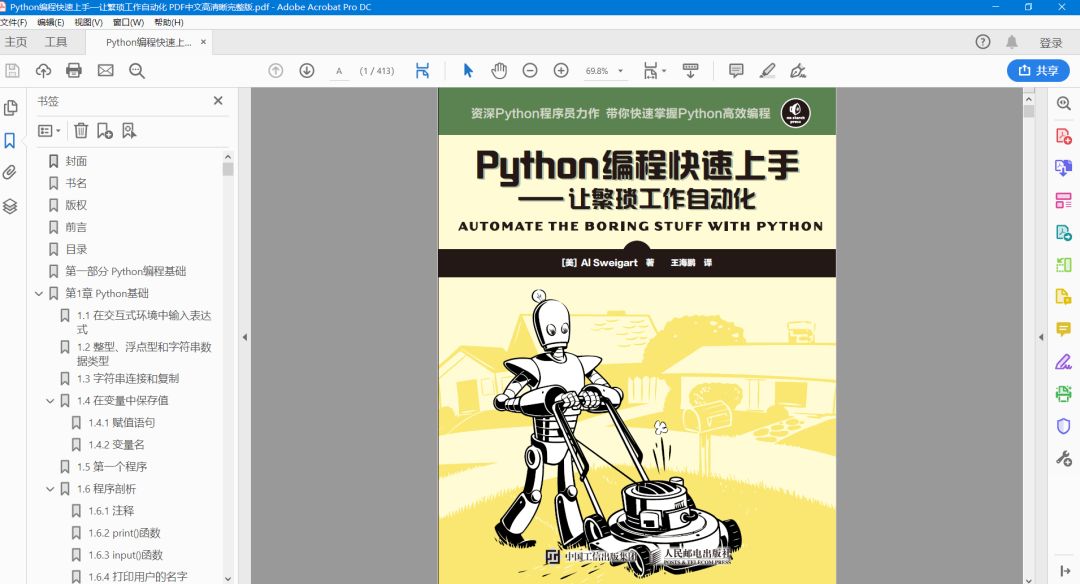
Task: Open the bookmark options dropdown
Action: pos(49,130)
